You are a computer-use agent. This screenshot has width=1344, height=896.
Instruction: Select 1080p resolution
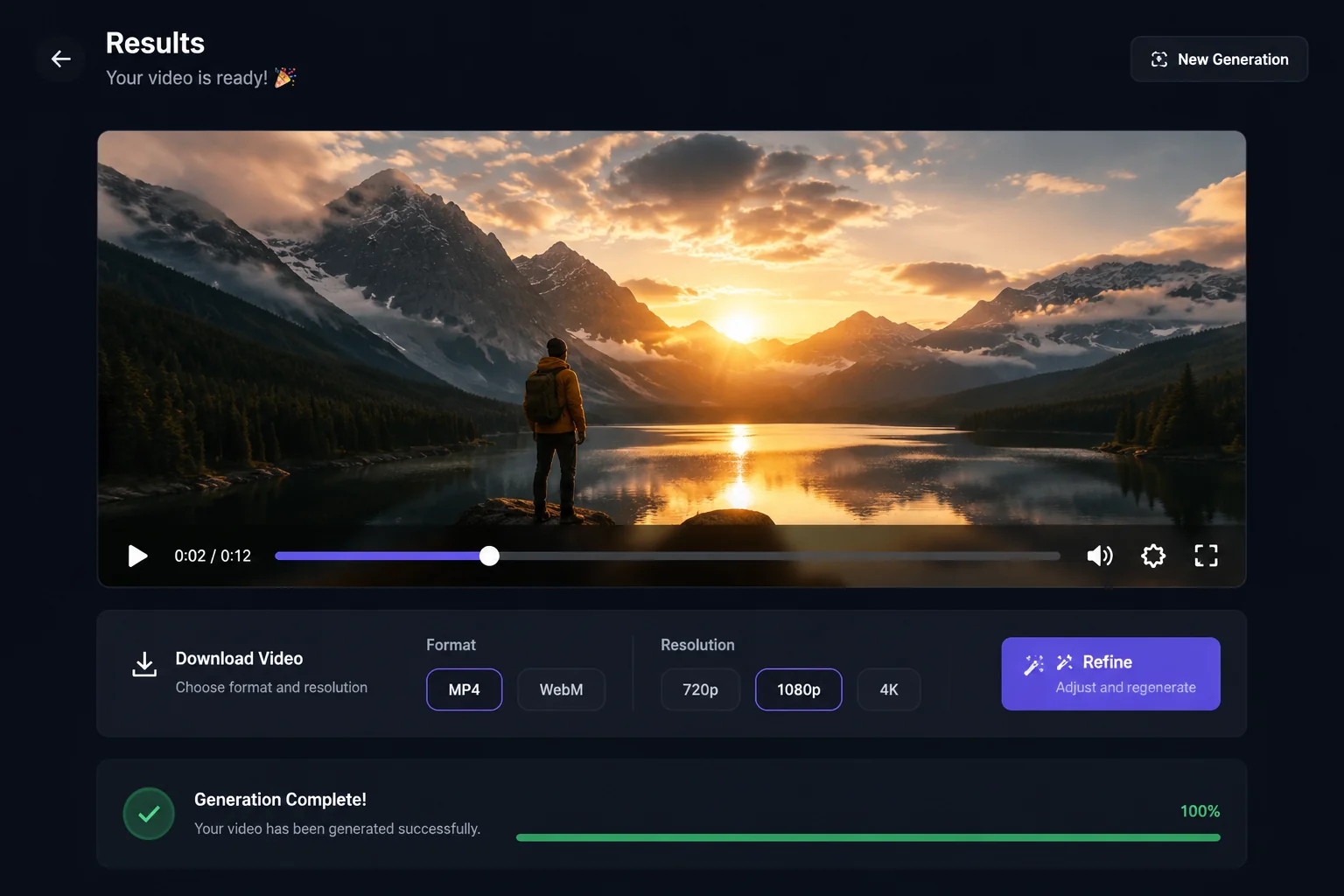coord(799,689)
